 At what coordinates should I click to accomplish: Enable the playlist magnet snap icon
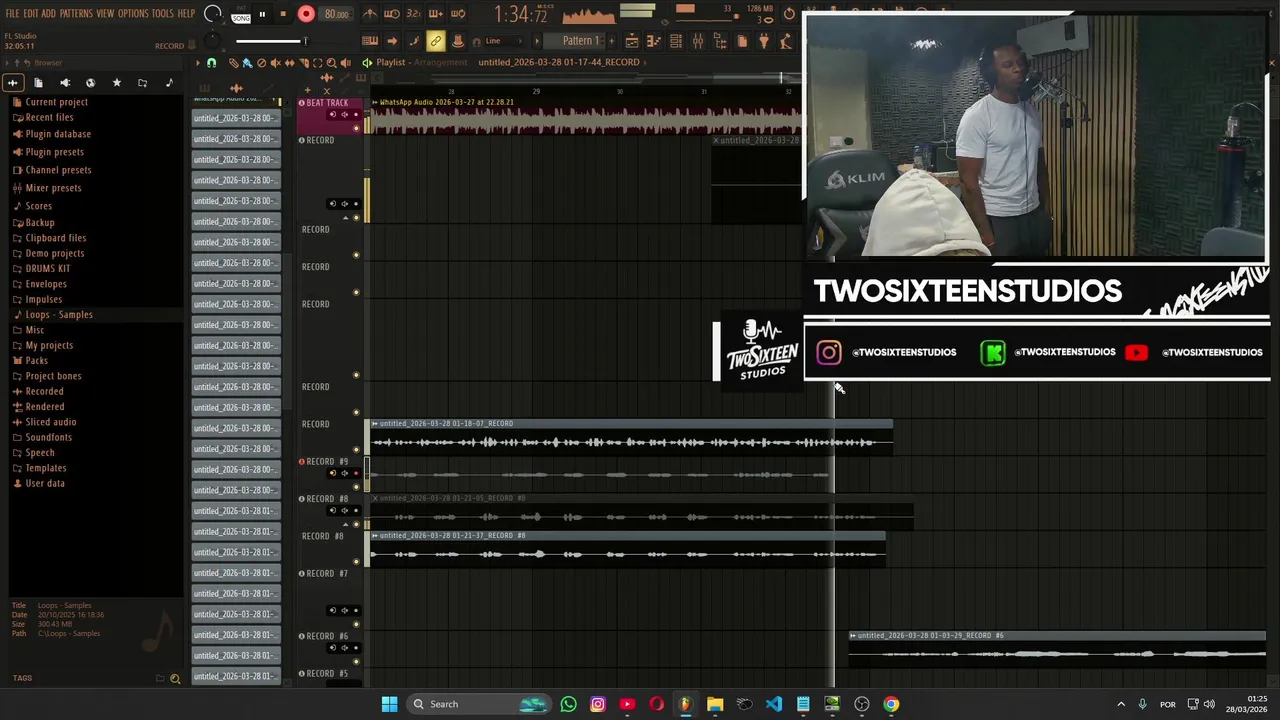pyautogui.click(x=211, y=62)
